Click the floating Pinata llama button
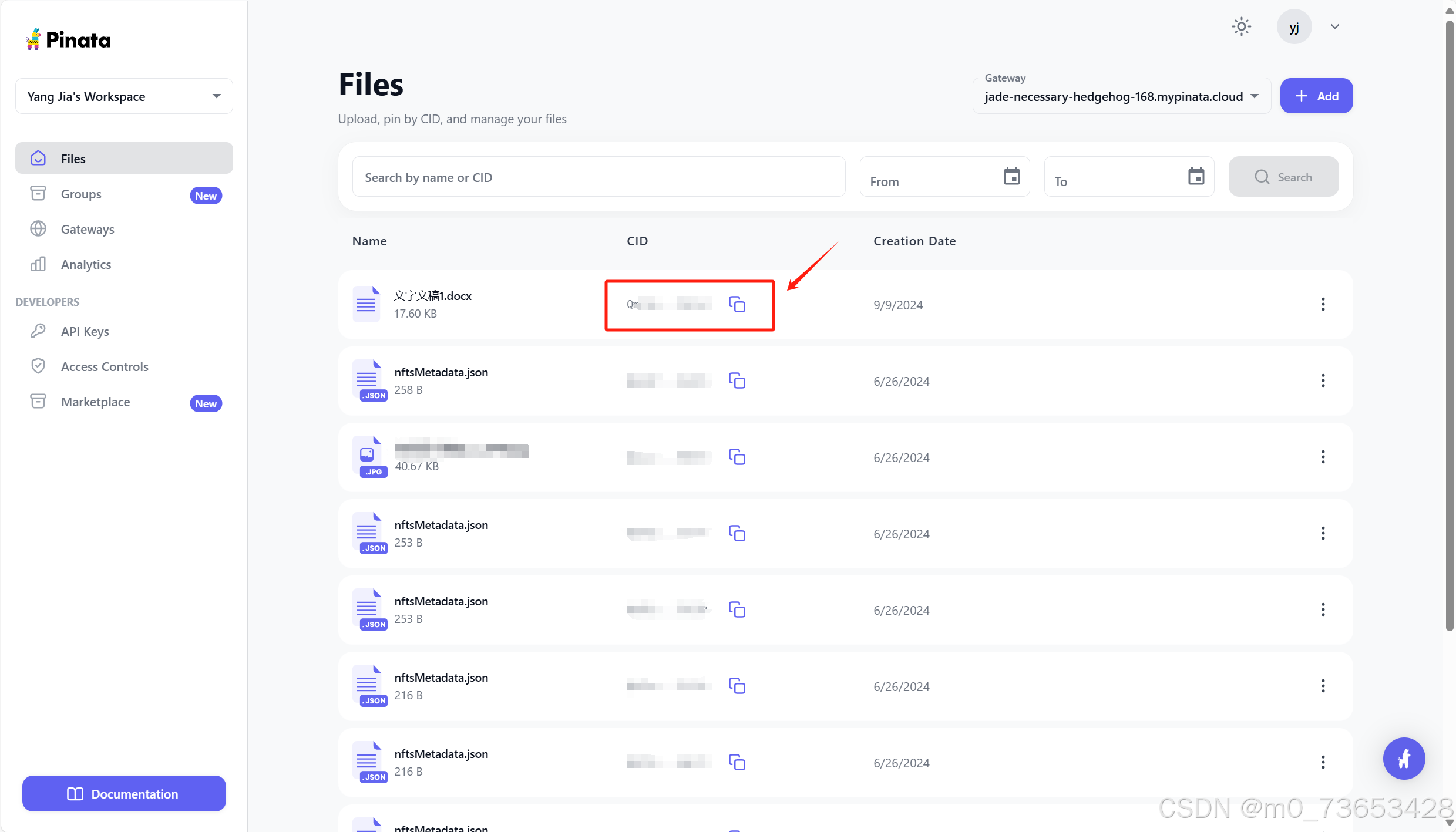 coord(1403,758)
